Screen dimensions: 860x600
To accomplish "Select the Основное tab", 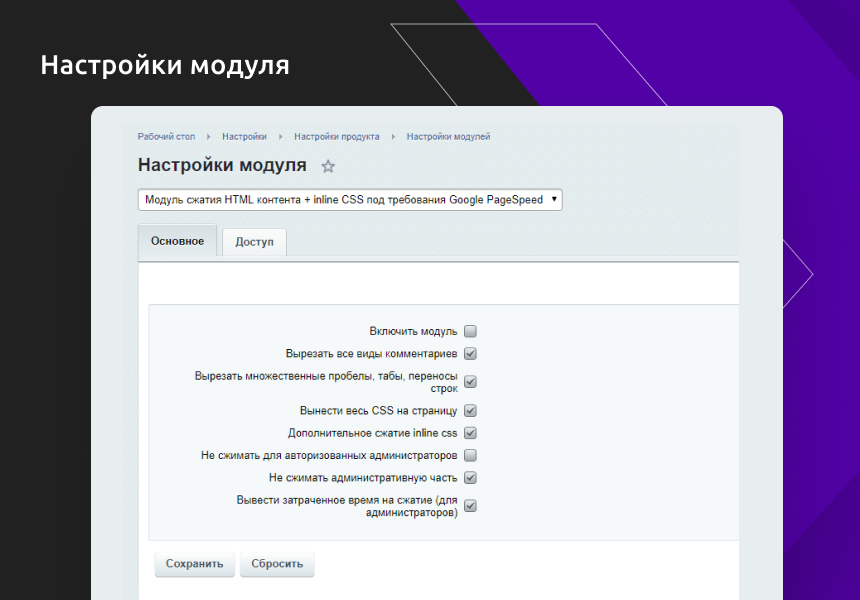I will click(177, 242).
